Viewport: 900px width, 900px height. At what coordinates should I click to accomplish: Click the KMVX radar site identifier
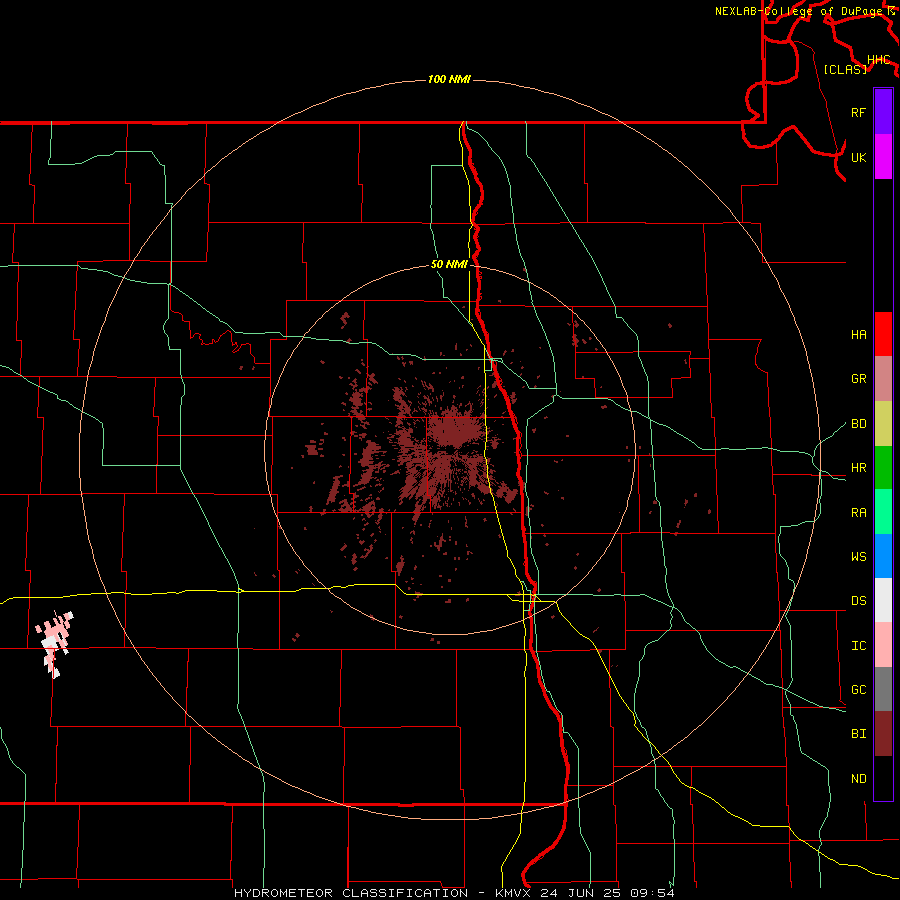pos(514,893)
